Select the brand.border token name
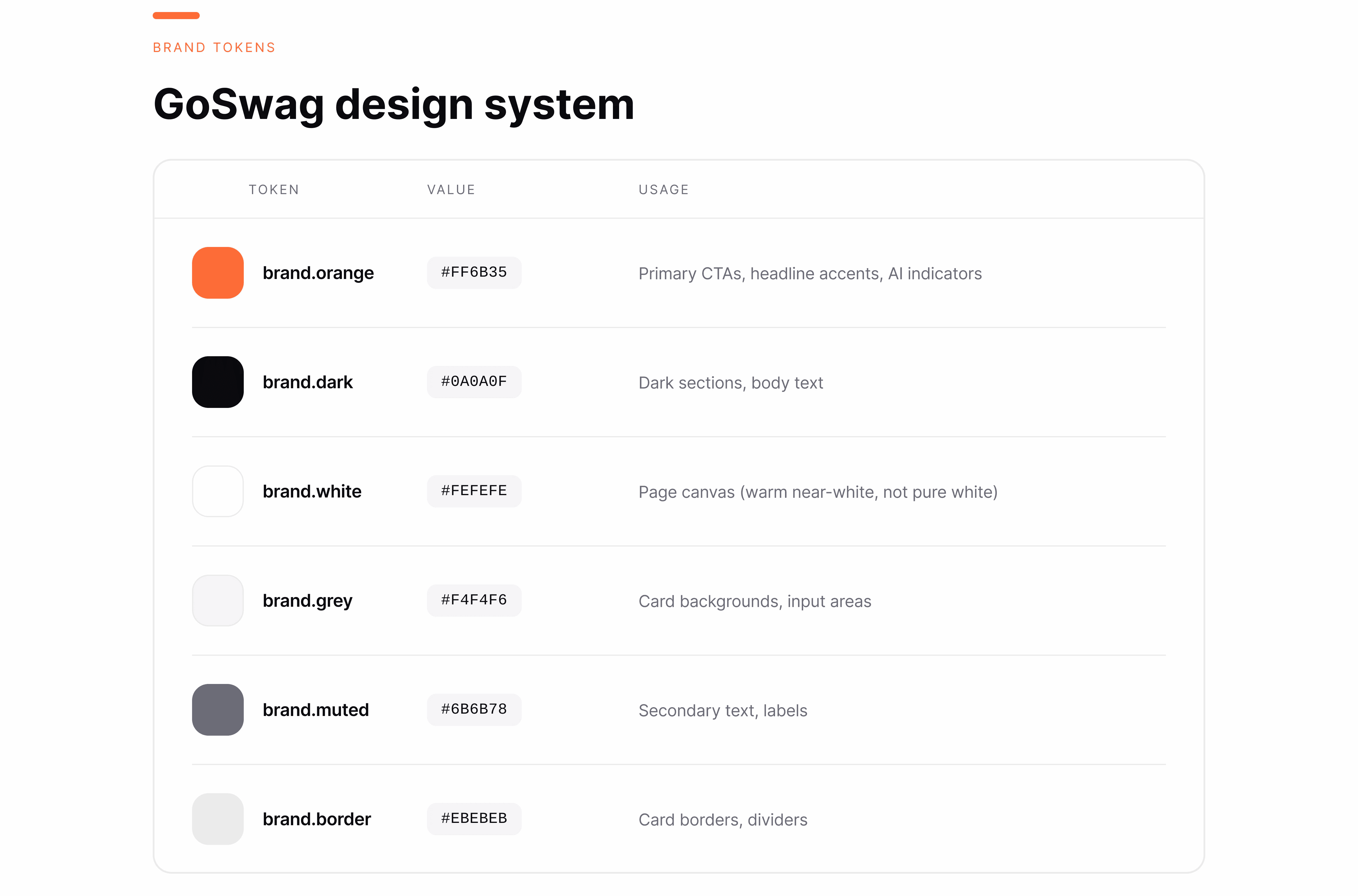 317,819
